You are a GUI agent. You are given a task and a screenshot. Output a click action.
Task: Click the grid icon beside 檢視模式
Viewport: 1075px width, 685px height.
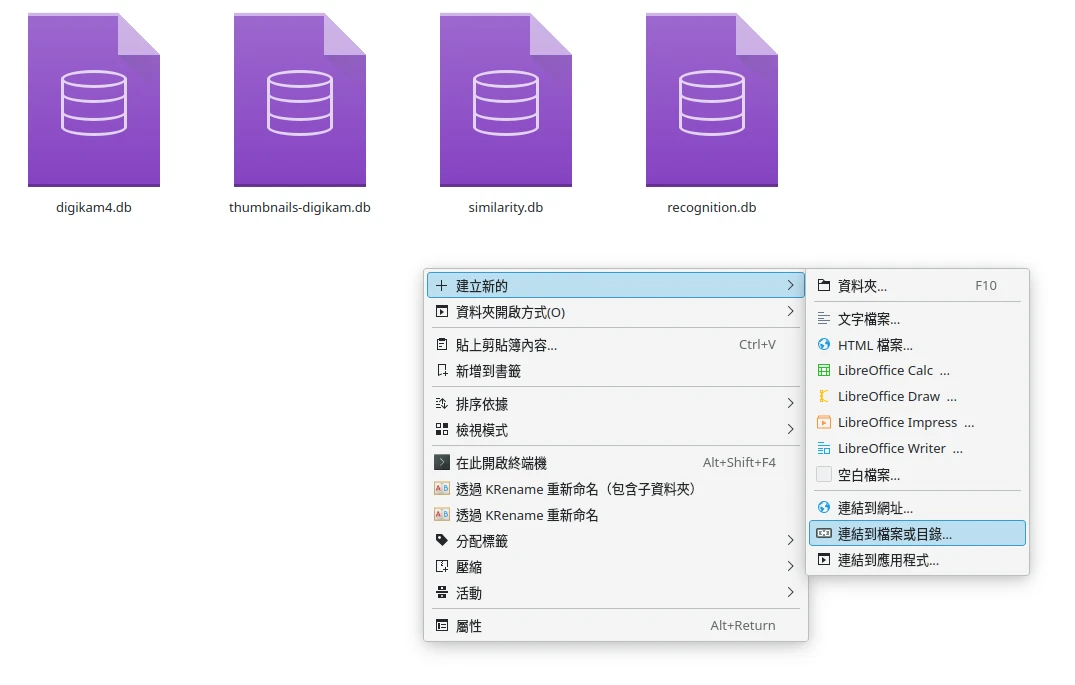(x=442, y=429)
